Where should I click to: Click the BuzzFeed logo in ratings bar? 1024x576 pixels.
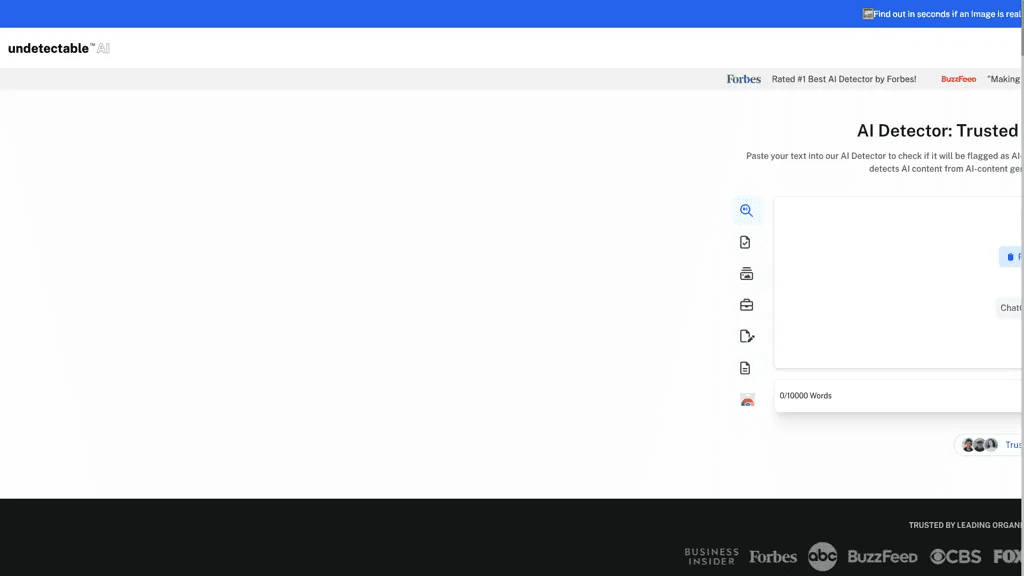[959, 79]
